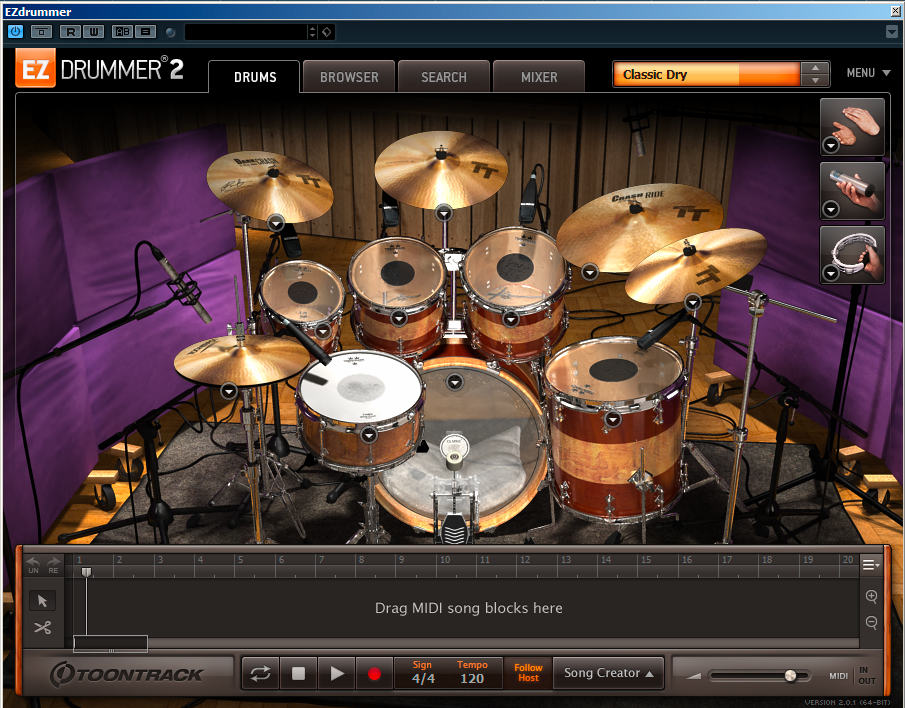Adjust the master volume slider knob

point(790,676)
